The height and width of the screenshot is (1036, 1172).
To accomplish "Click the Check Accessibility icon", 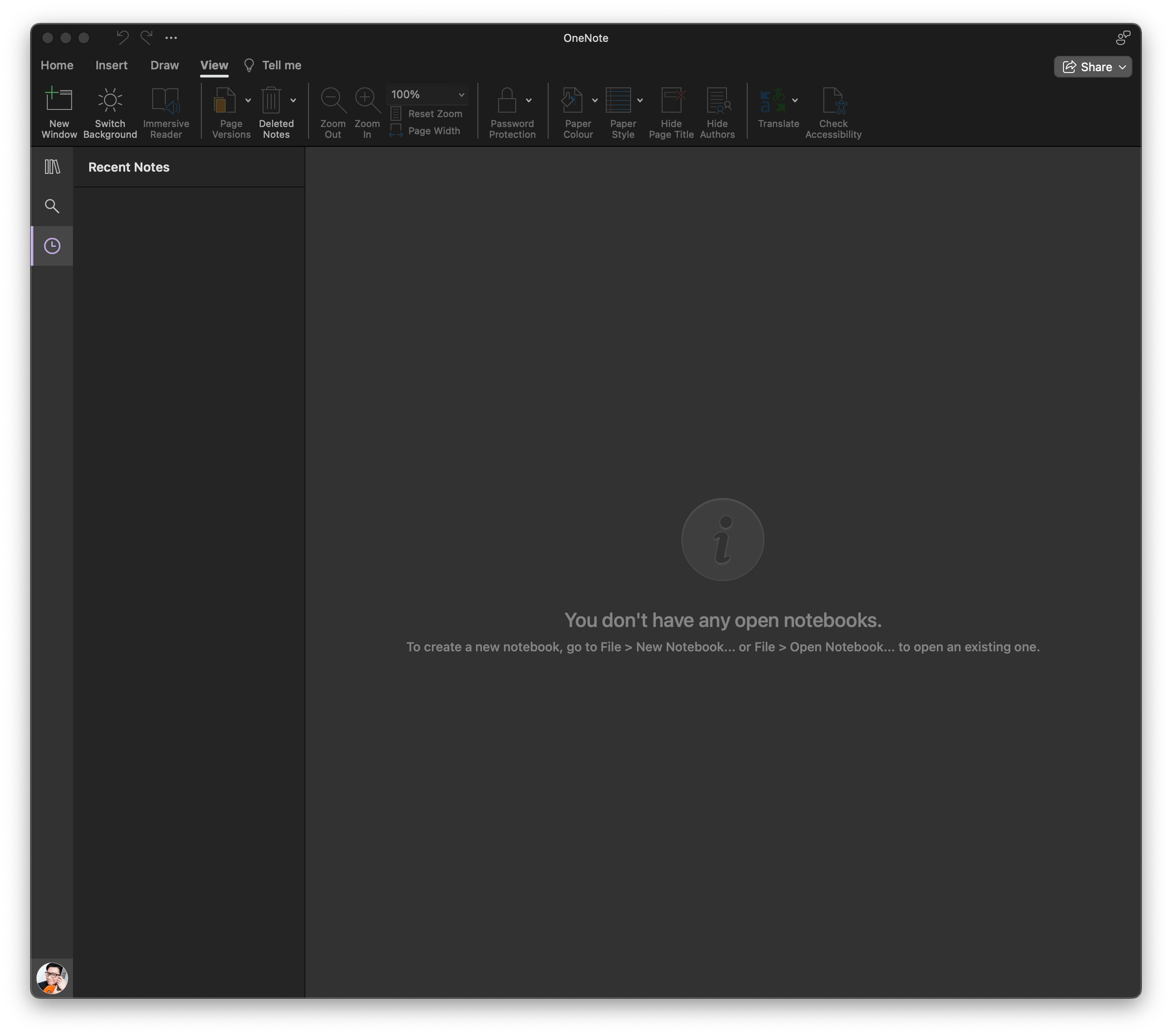I will click(x=833, y=100).
